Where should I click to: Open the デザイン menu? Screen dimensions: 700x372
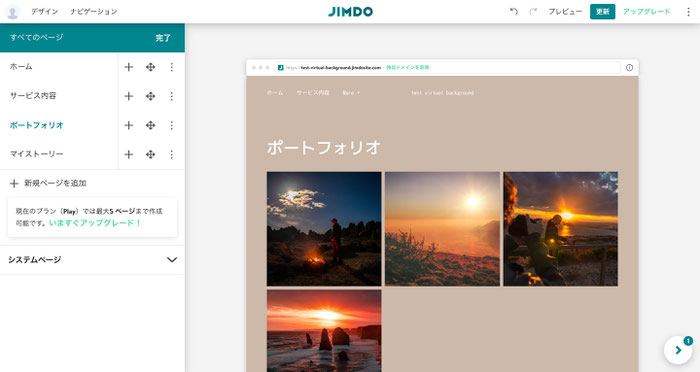coord(44,12)
